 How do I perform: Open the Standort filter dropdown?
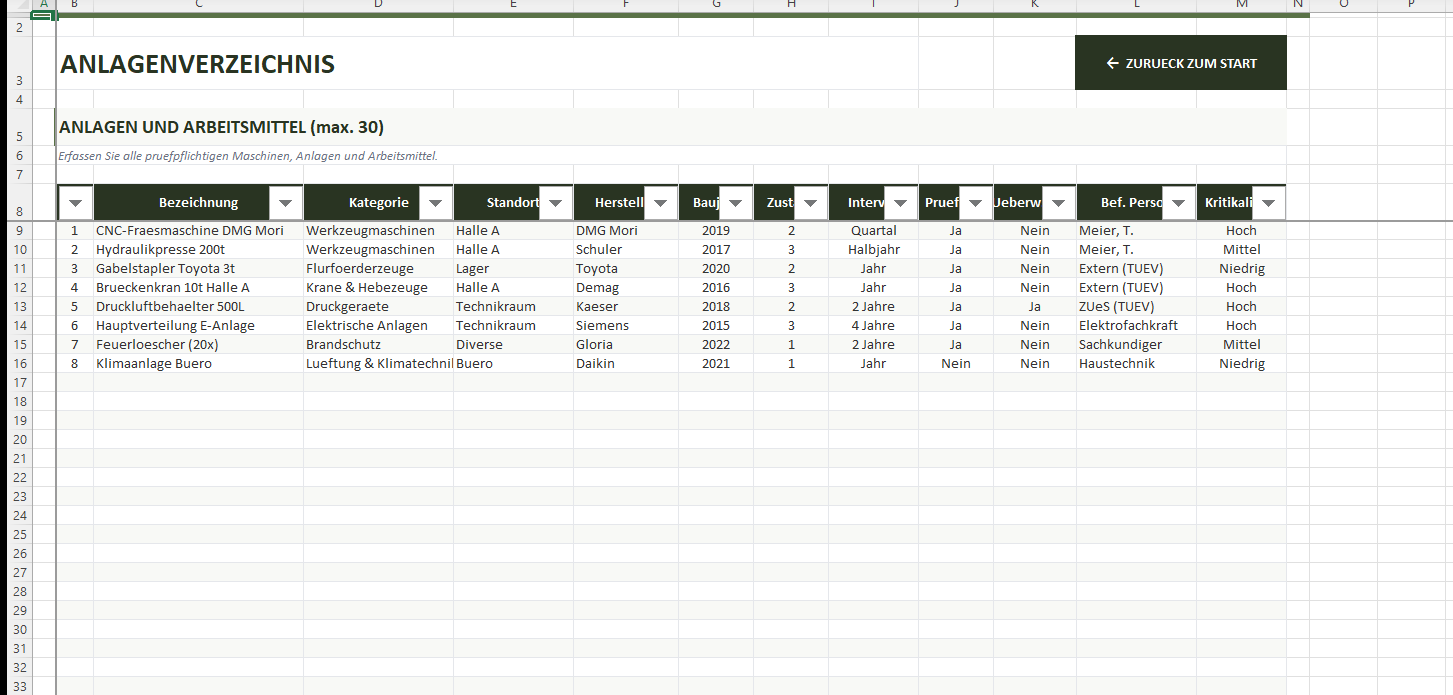[x=555, y=203]
